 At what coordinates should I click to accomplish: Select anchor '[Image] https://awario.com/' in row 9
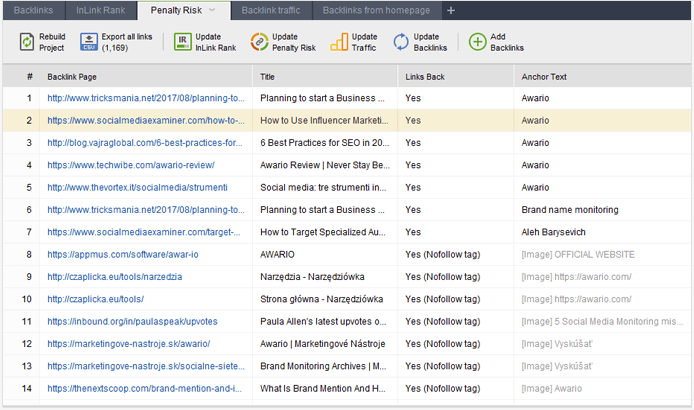pos(576,277)
